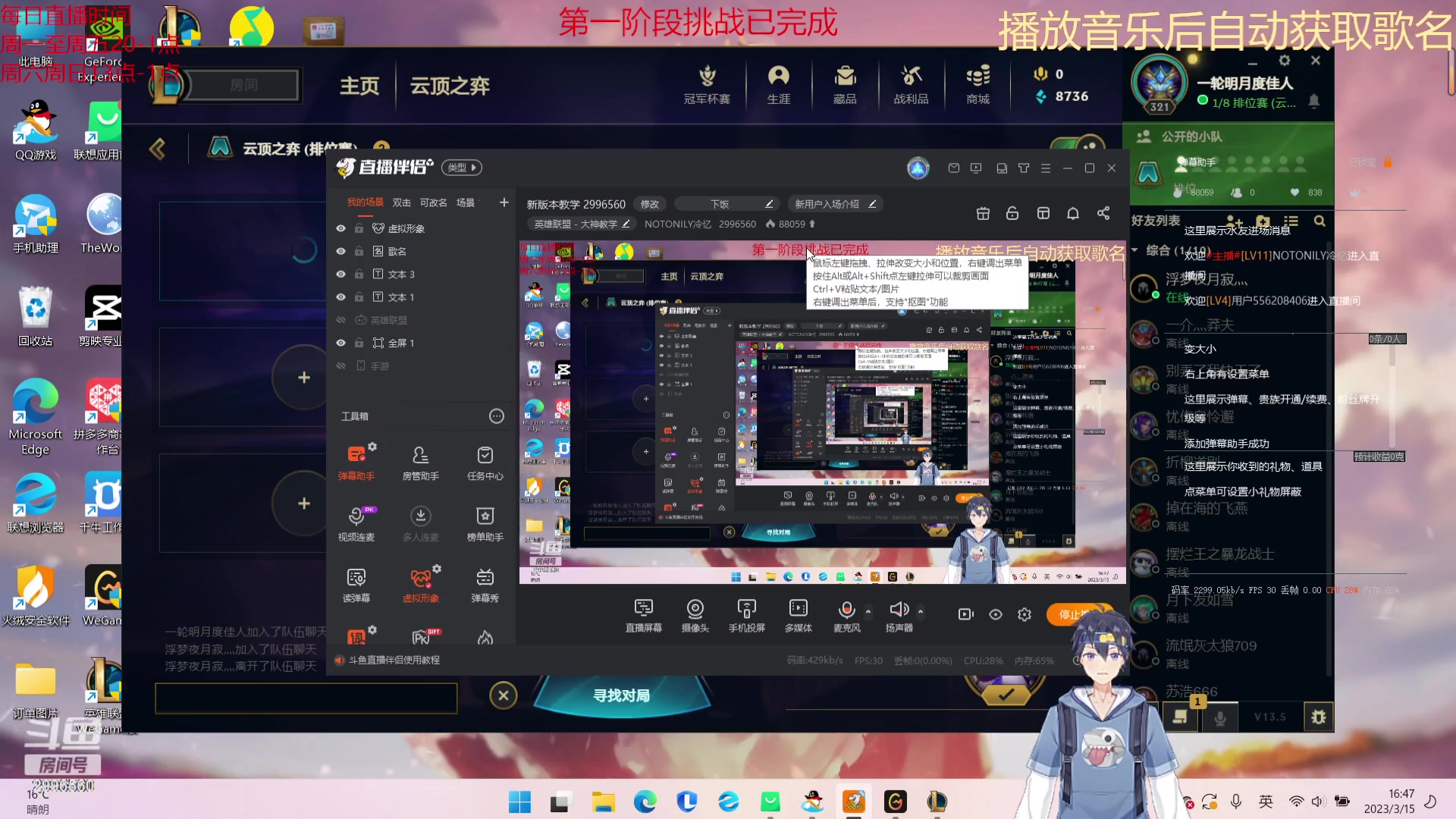Open 战利品 loot in League client

[x=911, y=85]
